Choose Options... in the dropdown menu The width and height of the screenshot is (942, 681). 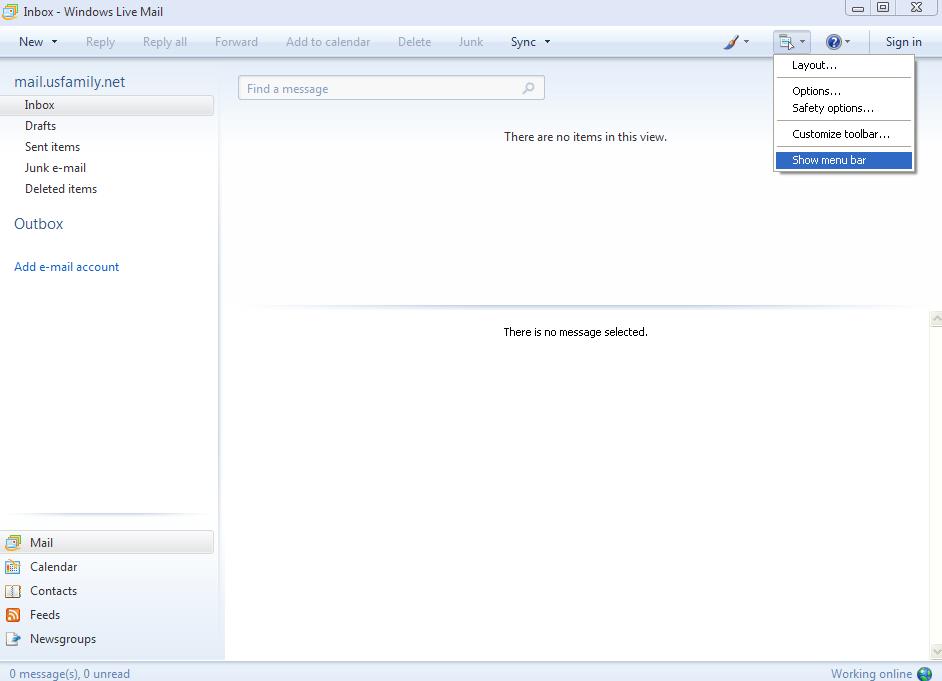click(844, 91)
